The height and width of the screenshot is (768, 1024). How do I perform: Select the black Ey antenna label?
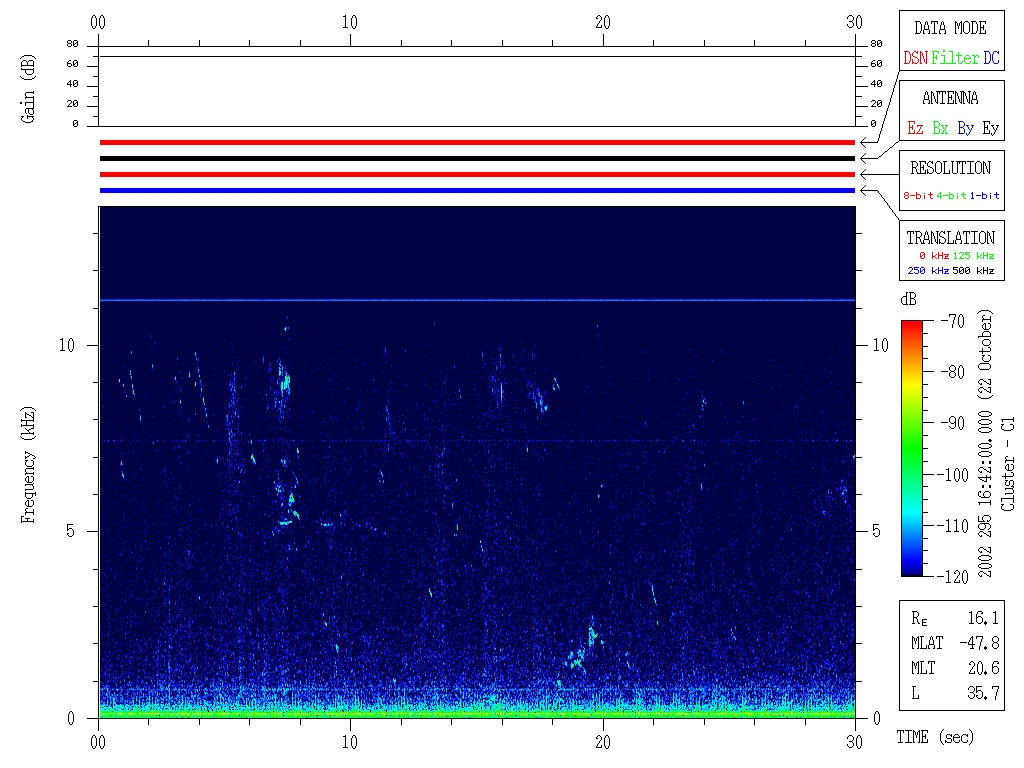pyautogui.click(x=990, y=129)
